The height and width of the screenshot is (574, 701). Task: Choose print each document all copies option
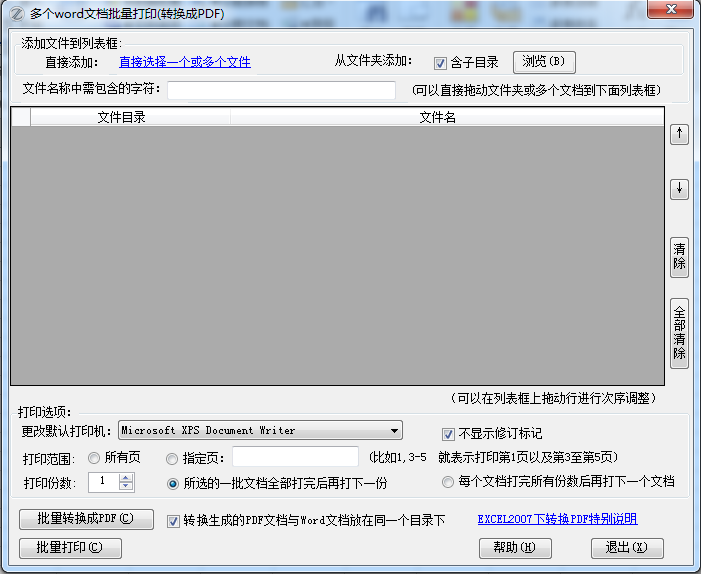[448, 482]
